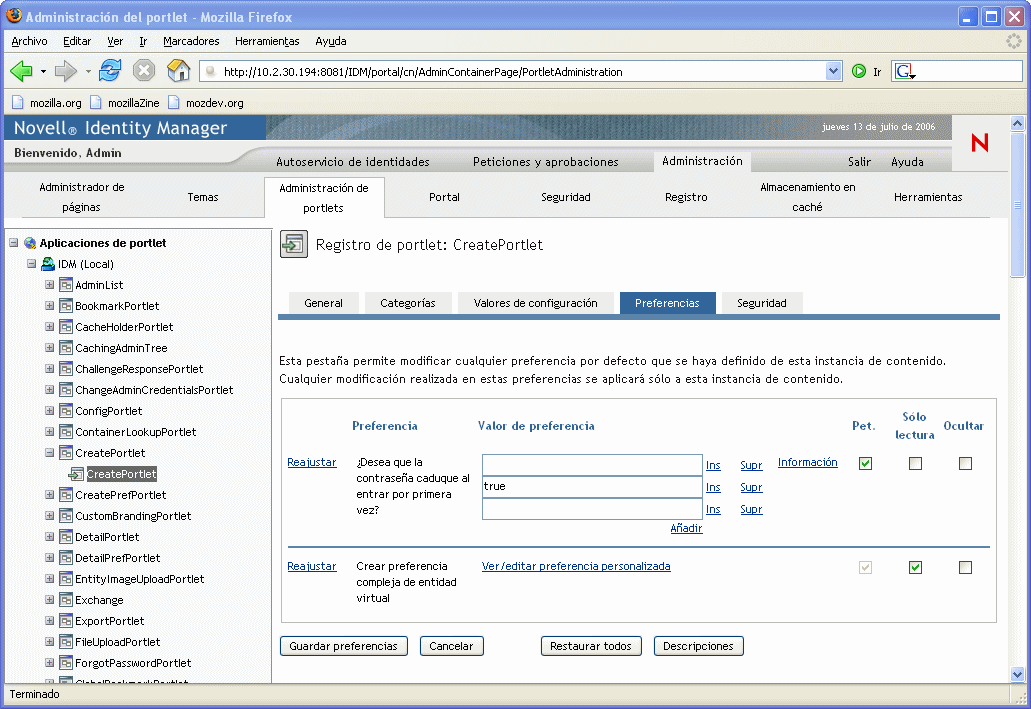1031x709 pixels.
Task: Open the Herramientas menu
Action: coord(267,41)
